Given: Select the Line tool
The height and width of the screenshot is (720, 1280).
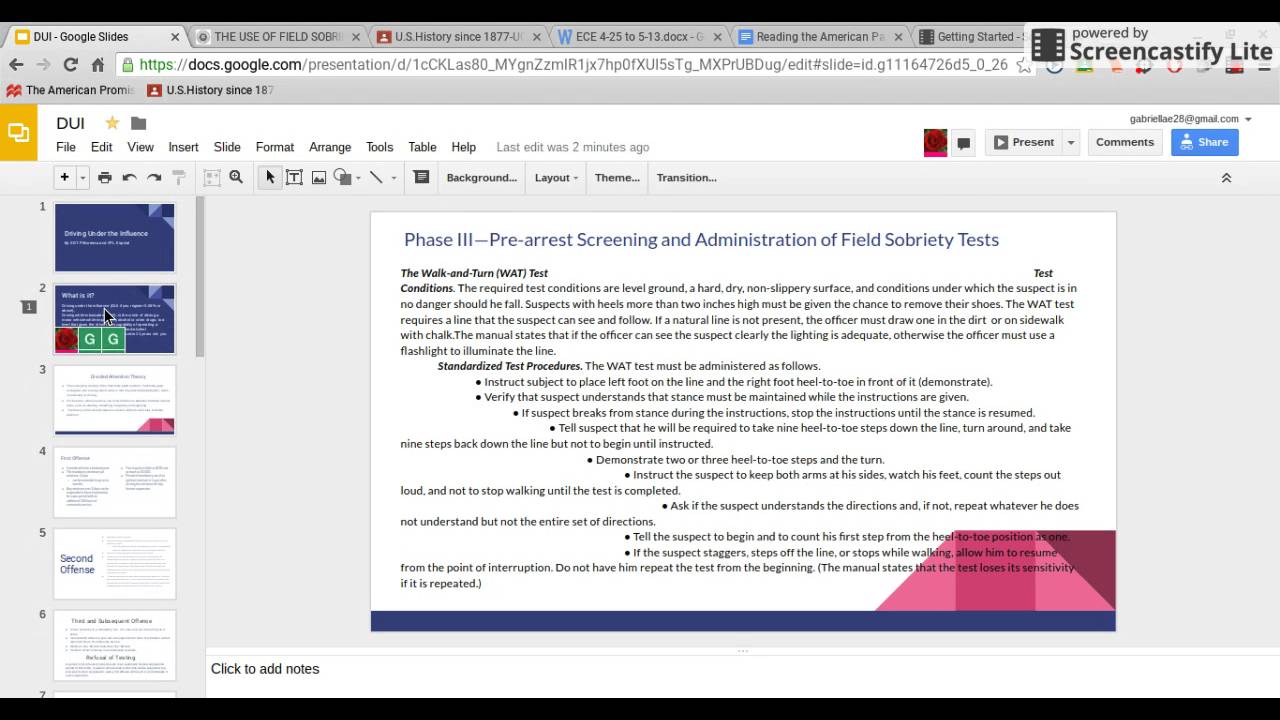Looking at the screenshot, I should pyautogui.click(x=376, y=177).
